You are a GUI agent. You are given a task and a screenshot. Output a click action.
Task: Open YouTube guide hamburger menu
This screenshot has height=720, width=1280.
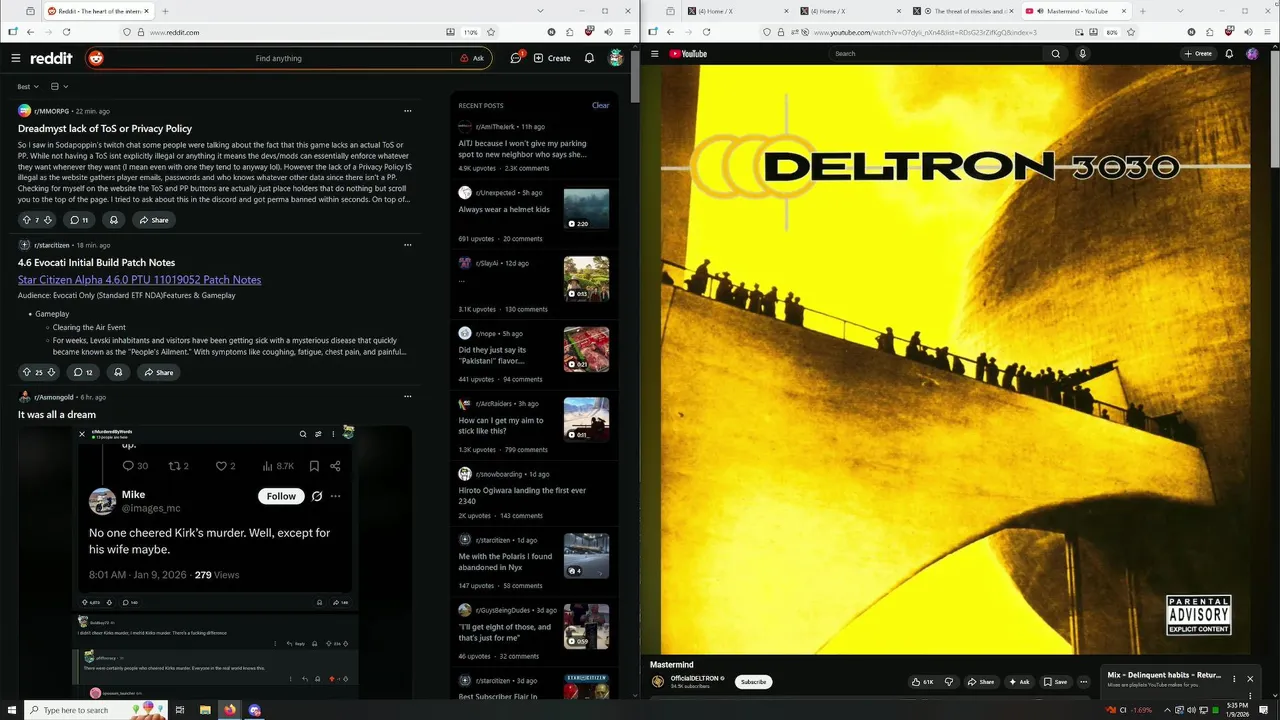tap(655, 53)
